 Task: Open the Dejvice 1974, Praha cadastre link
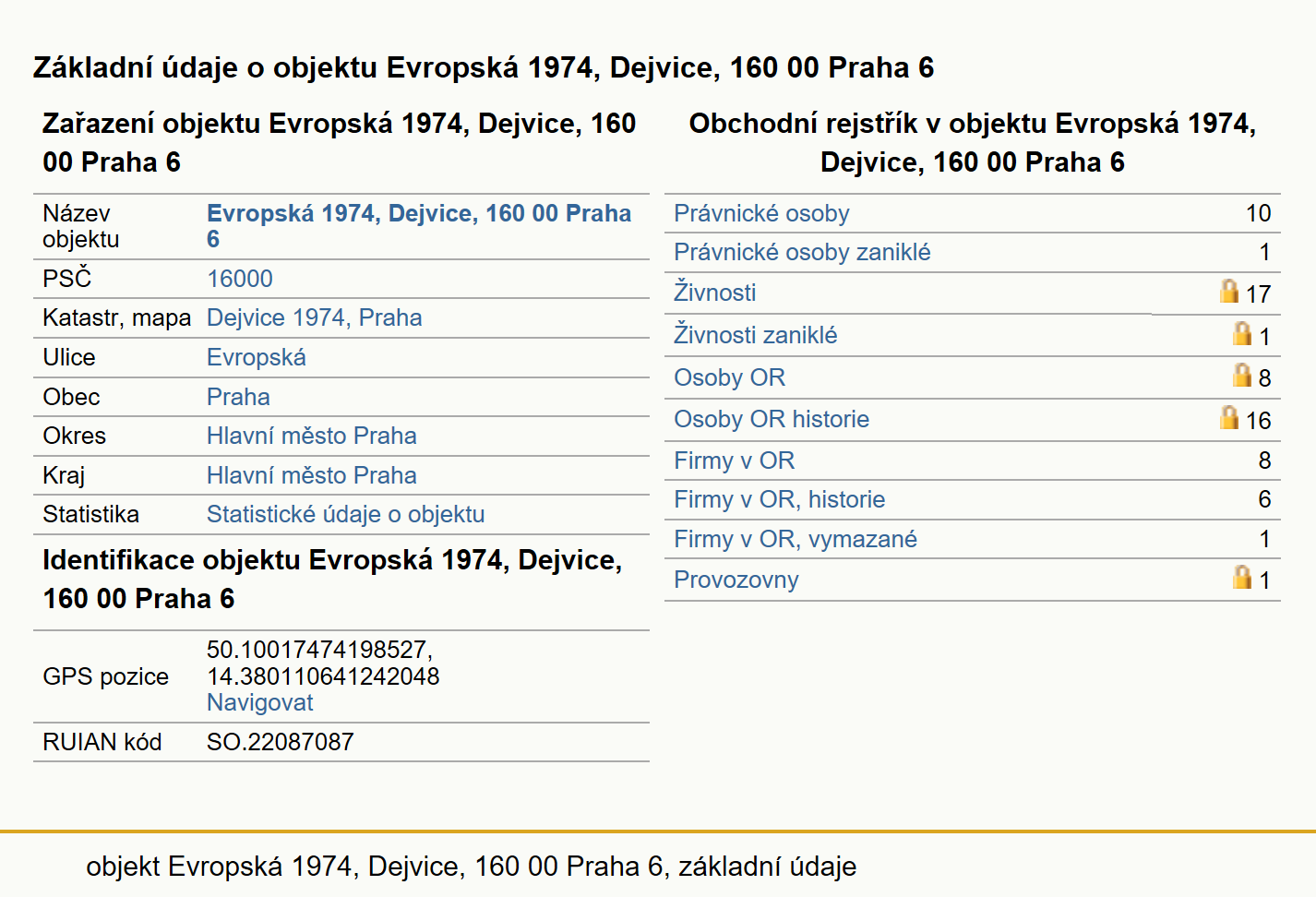coord(314,317)
